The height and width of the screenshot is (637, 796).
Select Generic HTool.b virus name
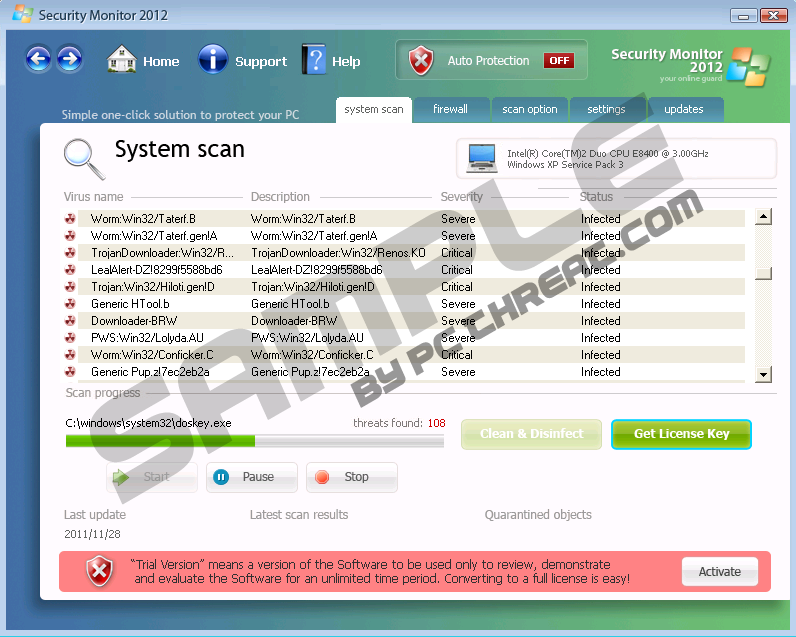click(130, 304)
